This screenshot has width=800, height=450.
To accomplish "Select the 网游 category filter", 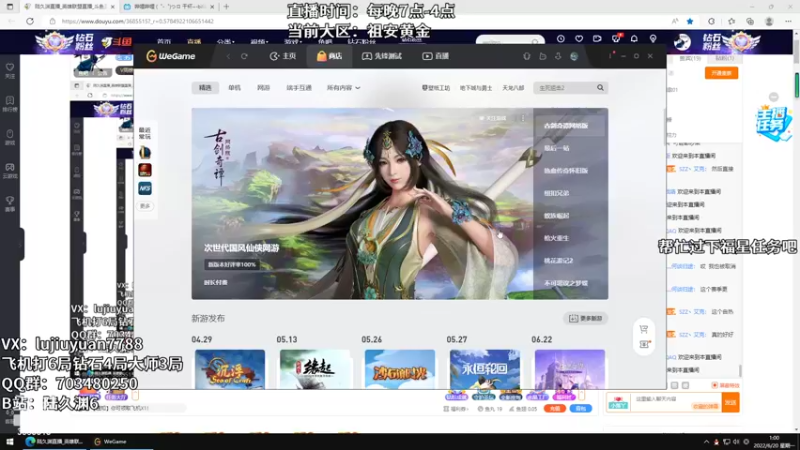I will tap(263, 88).
